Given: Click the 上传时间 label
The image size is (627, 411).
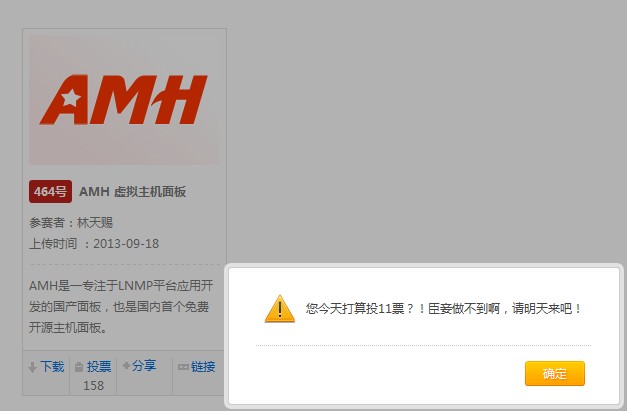Looking at the screenshot, I should (x=53, y=243).
